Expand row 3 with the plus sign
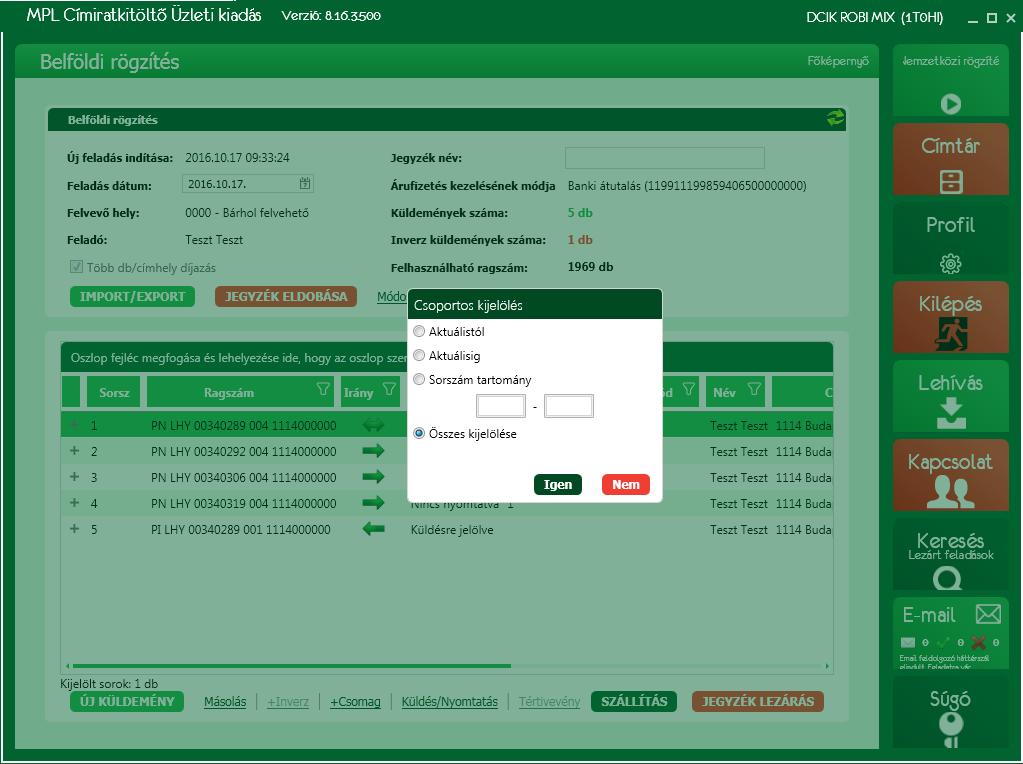 (74, 477)
